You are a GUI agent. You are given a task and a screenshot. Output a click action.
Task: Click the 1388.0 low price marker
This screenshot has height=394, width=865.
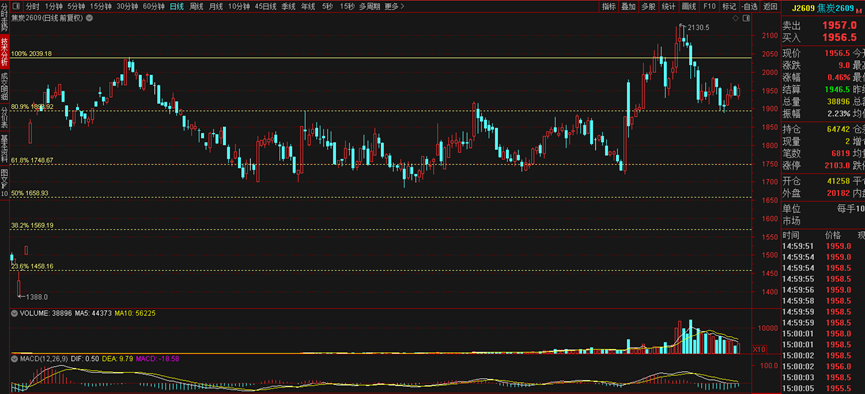pyautogui.click(x=38, y=296)
